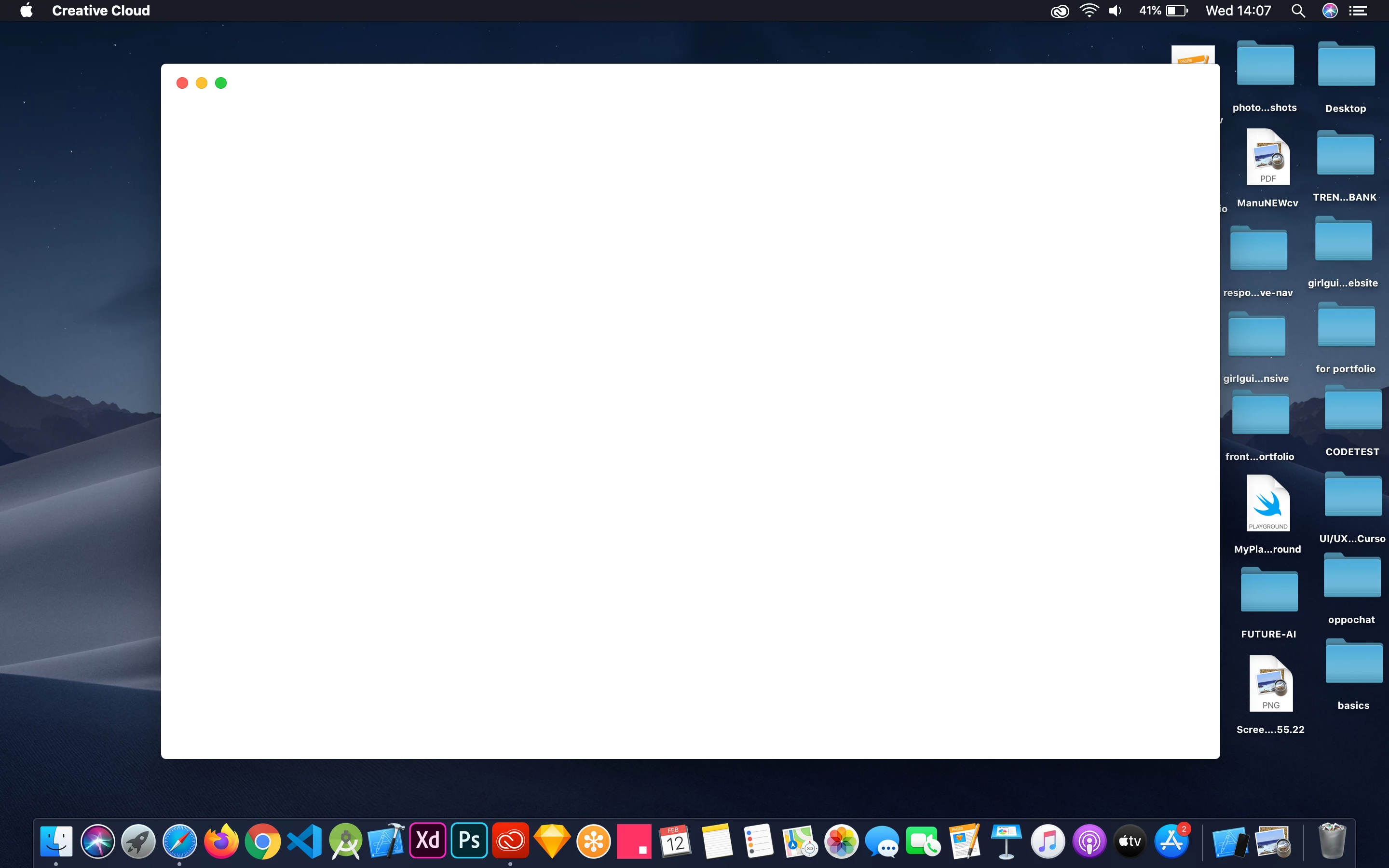The width and height of the screenshot is (1389, 868).
Task: Open the Wi-Fi status menu
Action: 1089,11
